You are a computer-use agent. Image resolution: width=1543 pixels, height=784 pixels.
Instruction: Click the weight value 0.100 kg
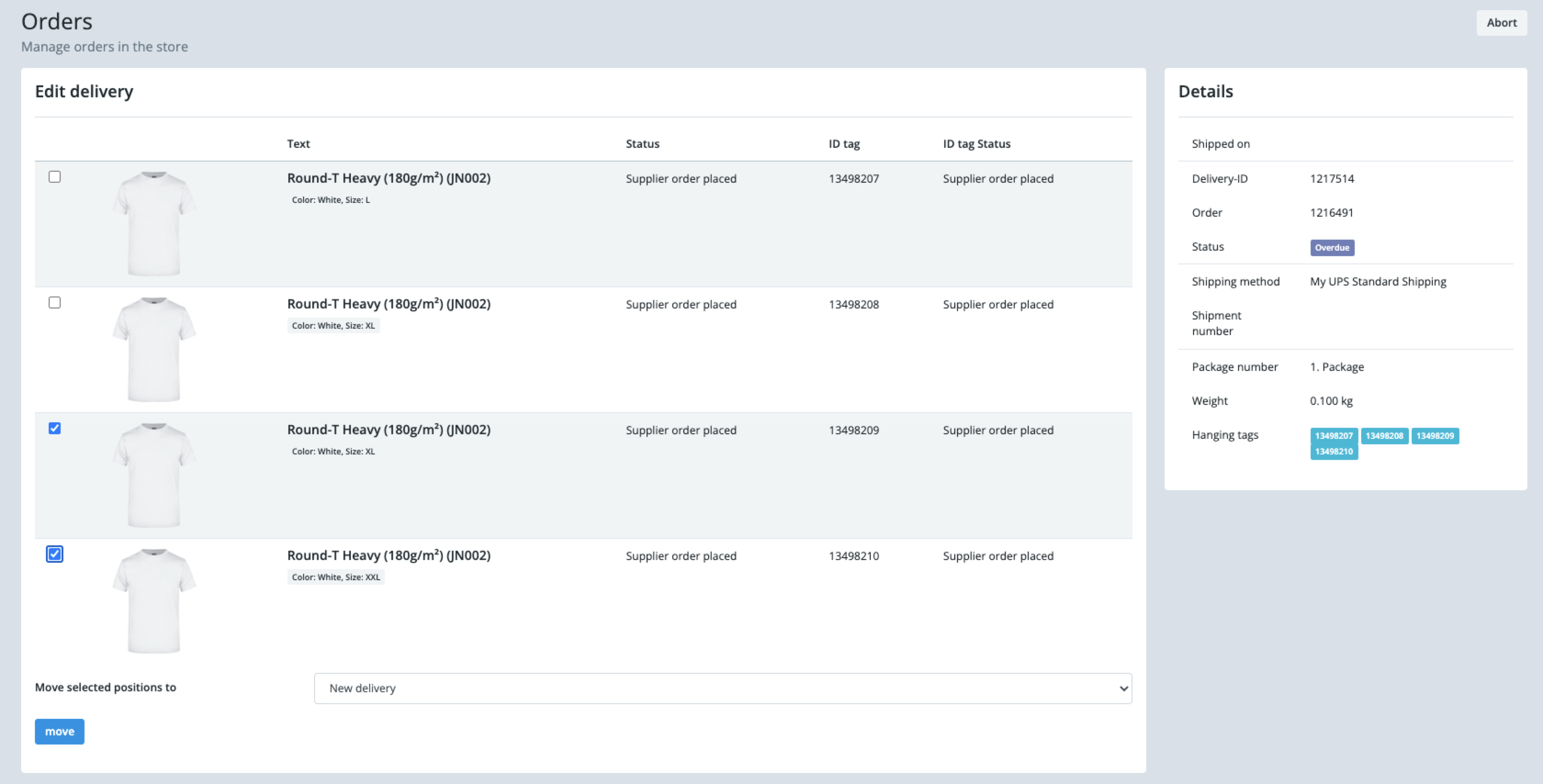1331,401
